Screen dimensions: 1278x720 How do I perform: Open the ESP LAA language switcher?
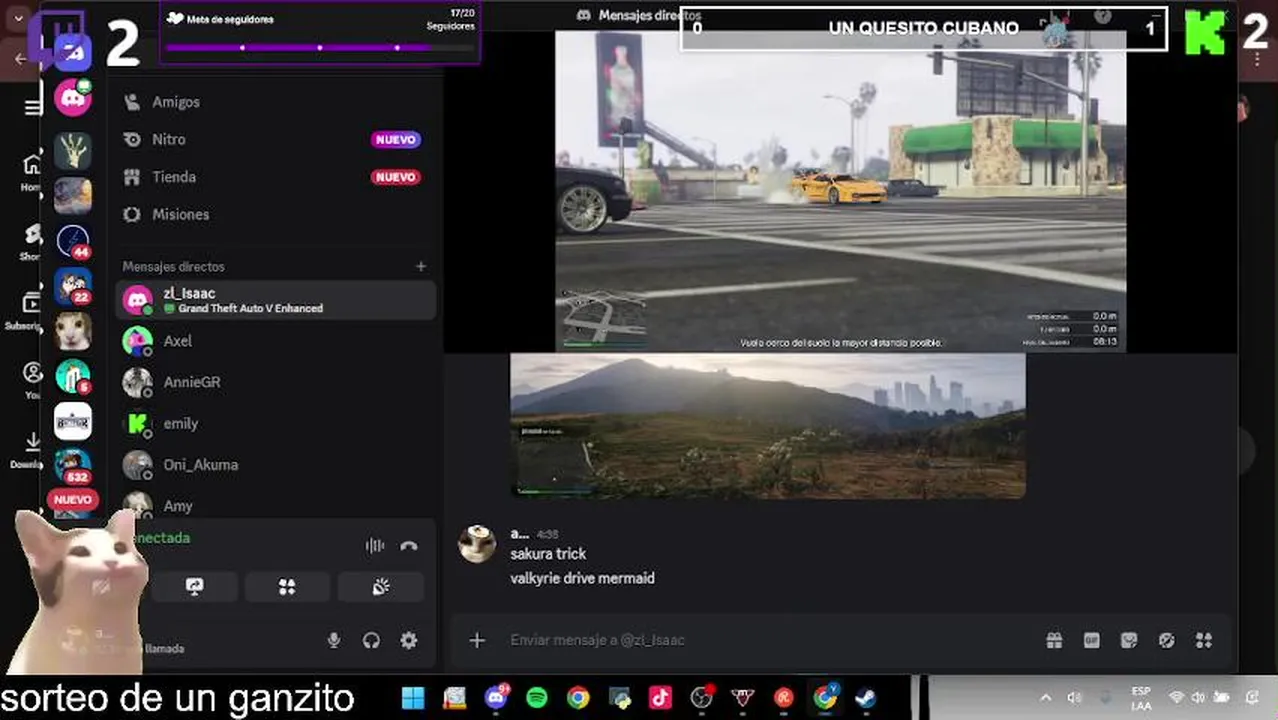point(1141,698)
